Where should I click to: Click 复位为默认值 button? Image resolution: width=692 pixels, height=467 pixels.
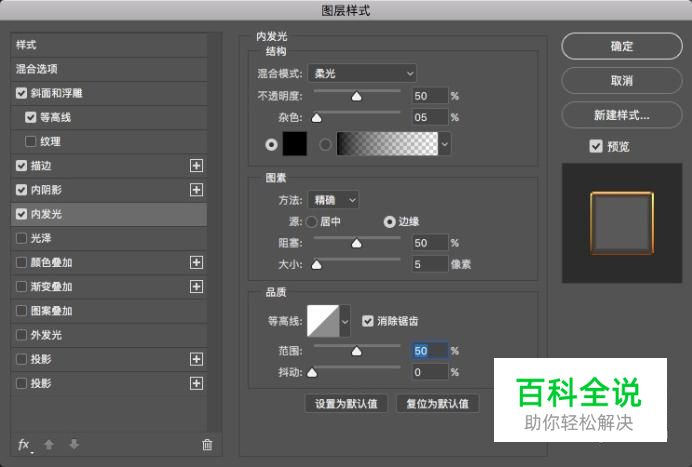437,403
